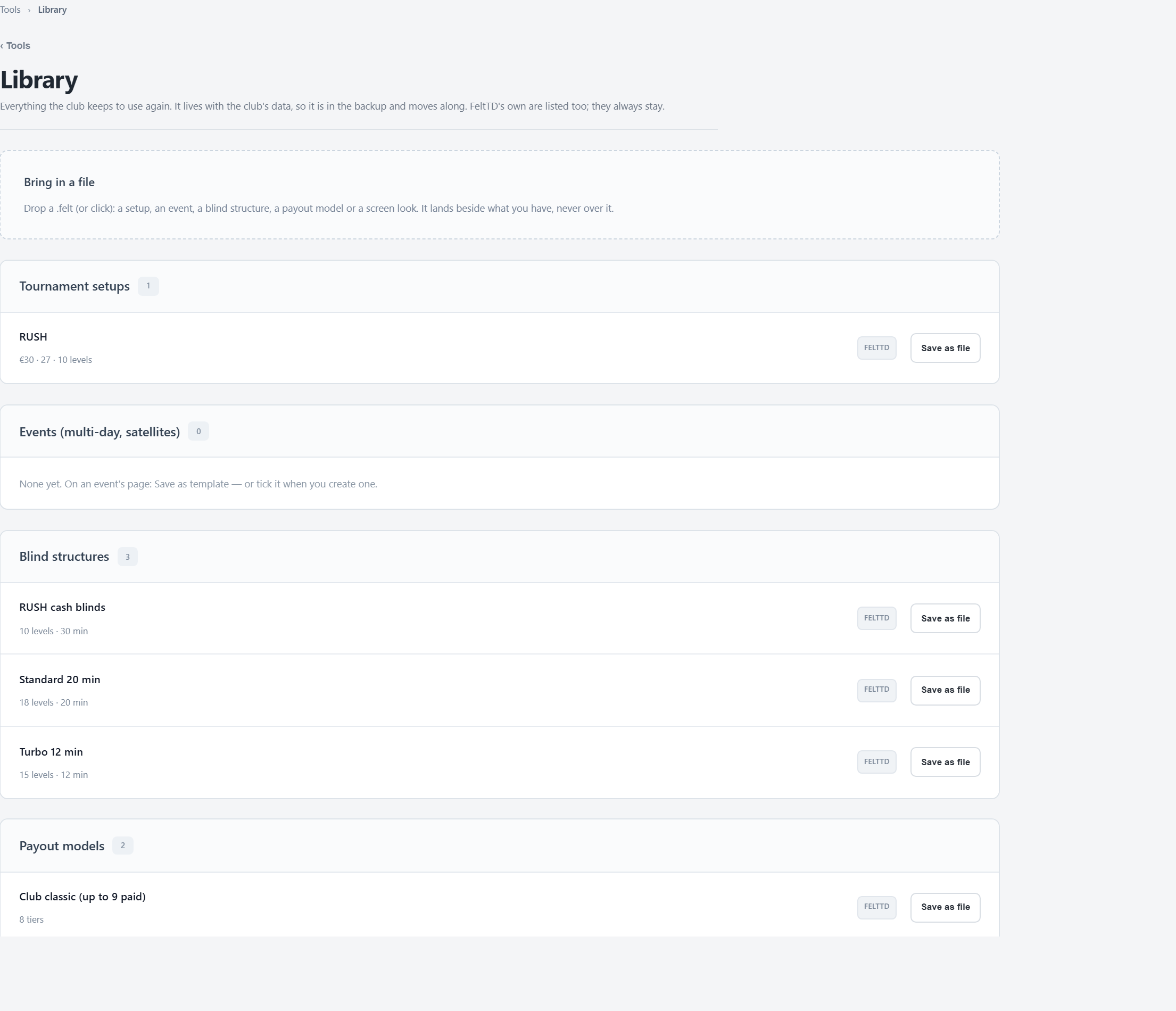Go back via the '‹ Tools' link
The width and height of the screenshot is (1176, 1011).
tap(15, 45)
